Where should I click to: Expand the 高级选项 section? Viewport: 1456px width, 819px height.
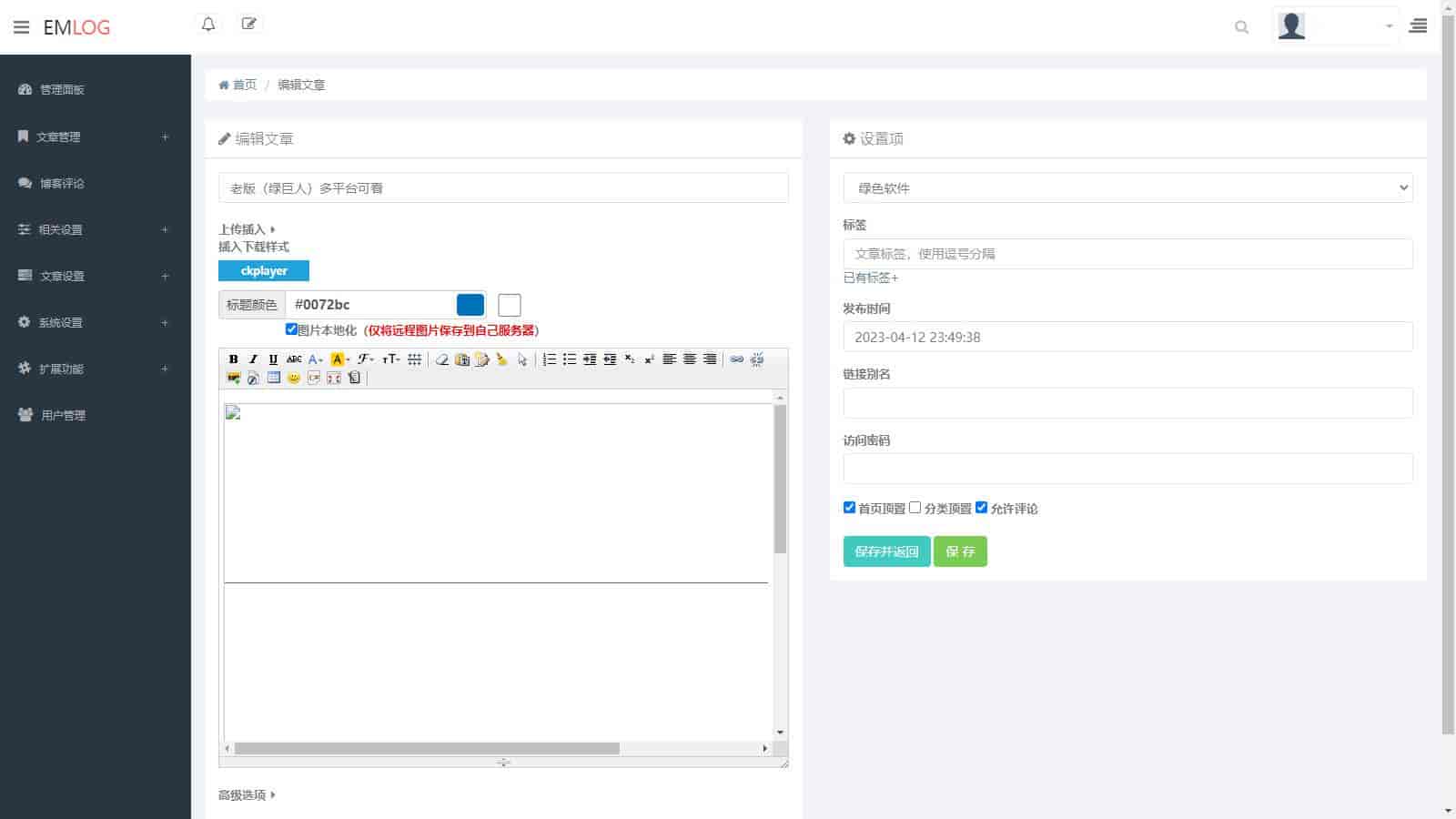click(x=247, y=794)
